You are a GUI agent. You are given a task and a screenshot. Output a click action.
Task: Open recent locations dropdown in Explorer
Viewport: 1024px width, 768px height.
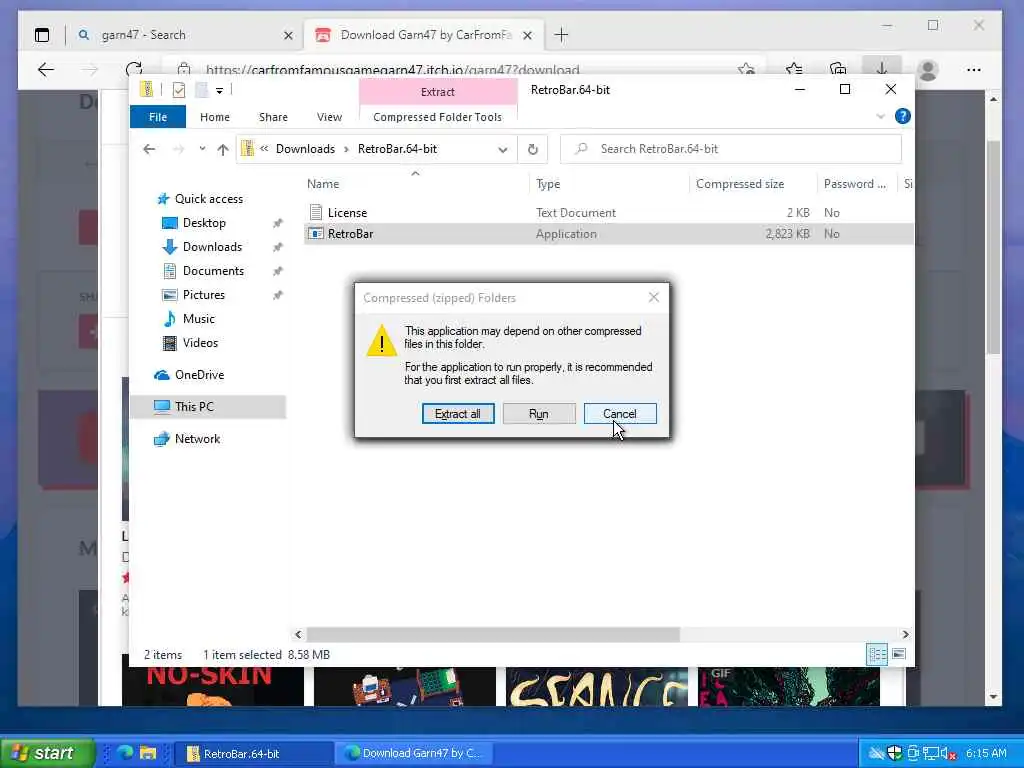click(202, 149)
